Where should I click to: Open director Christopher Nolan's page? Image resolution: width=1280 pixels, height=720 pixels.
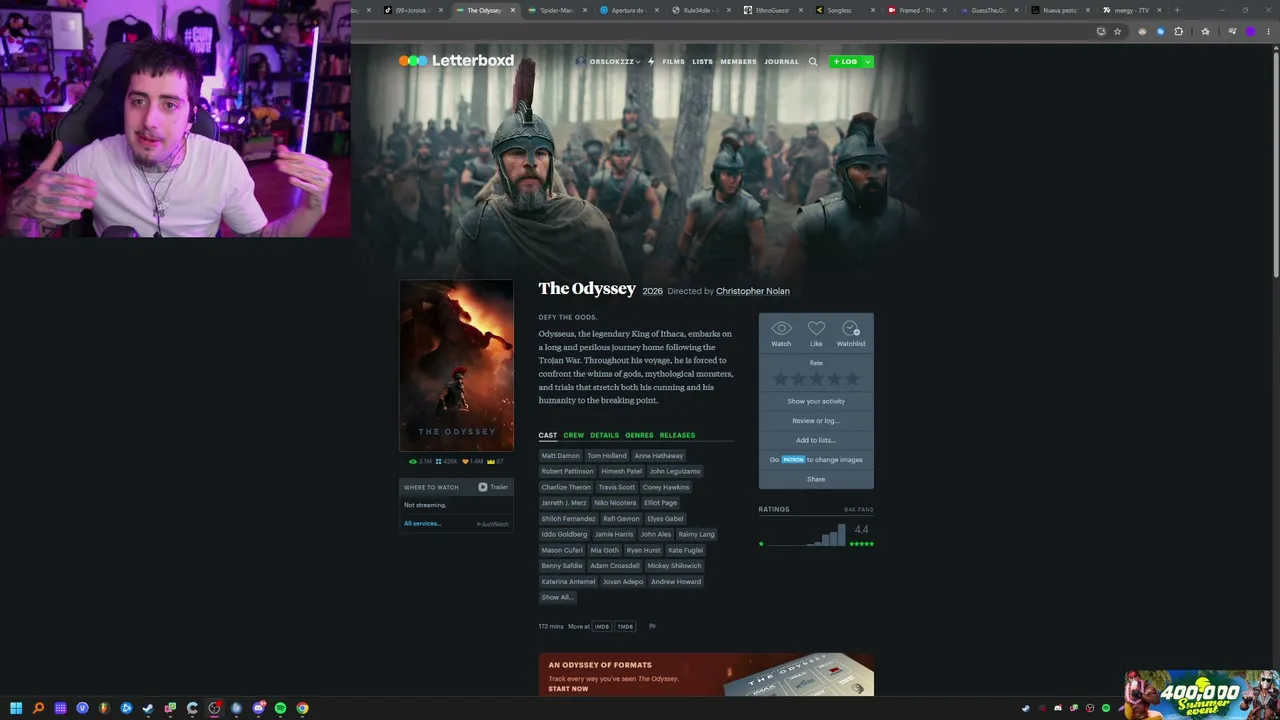click(x=753, y=291)
